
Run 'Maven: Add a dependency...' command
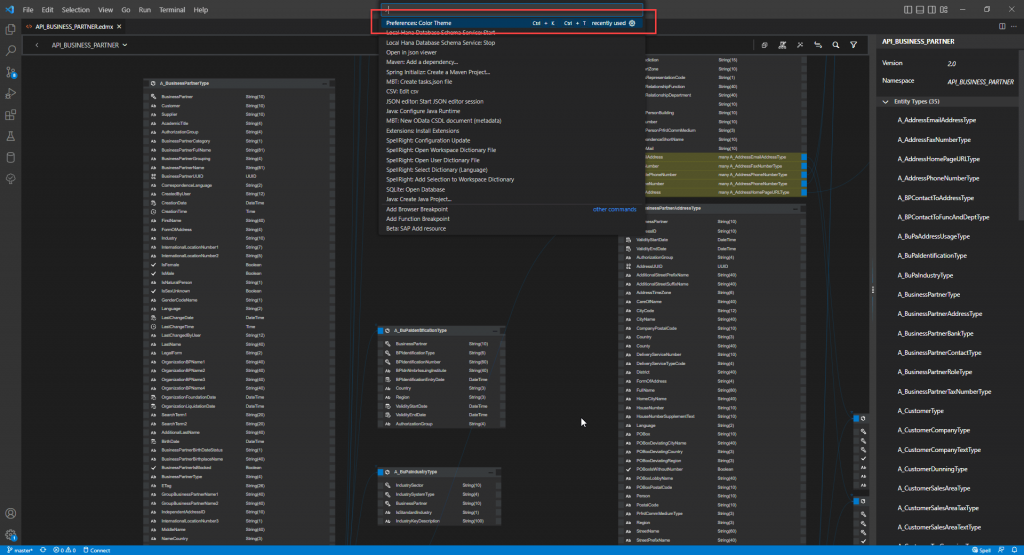coord(511,62)
